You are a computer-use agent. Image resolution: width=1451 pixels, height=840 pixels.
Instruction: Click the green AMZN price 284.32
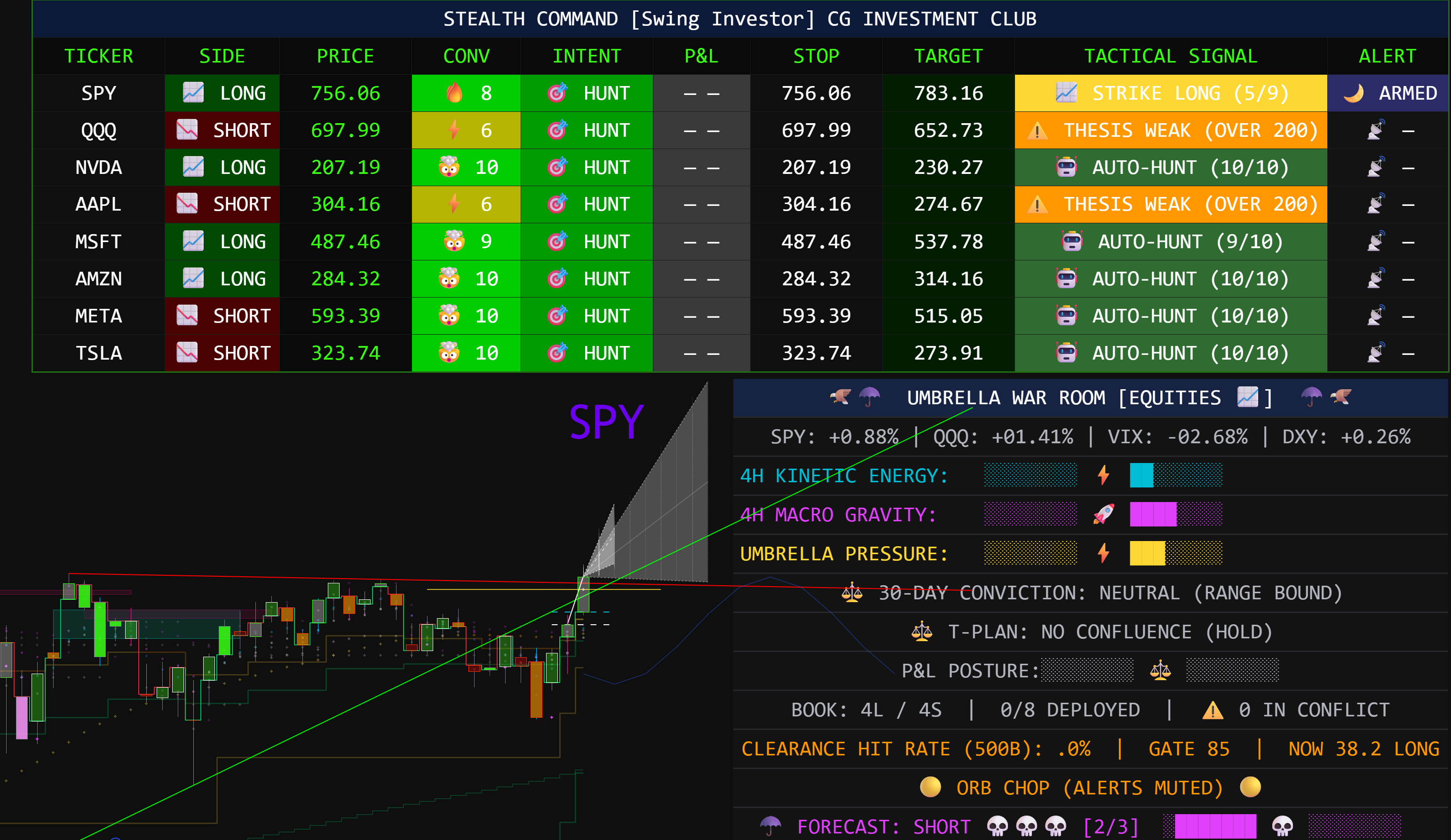pyautogui.click(x=346, y=278)
